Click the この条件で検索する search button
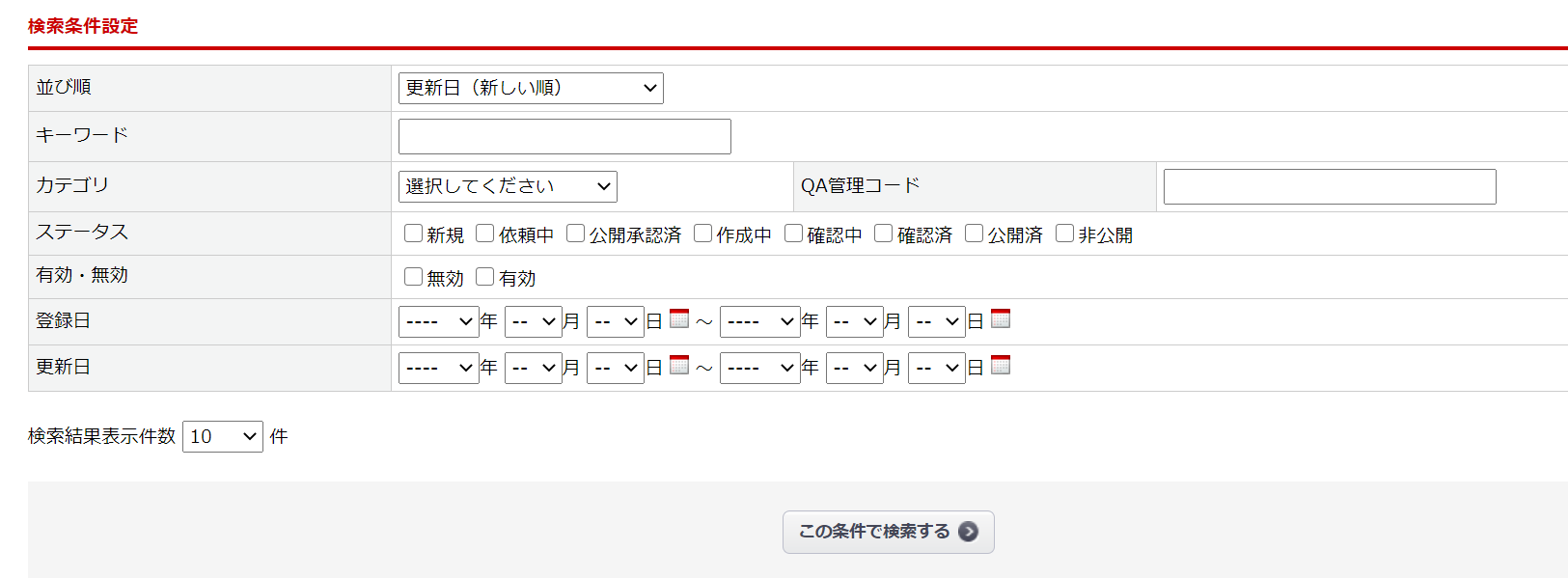This screenshot has height=578, width=1568. pos(888,532)
